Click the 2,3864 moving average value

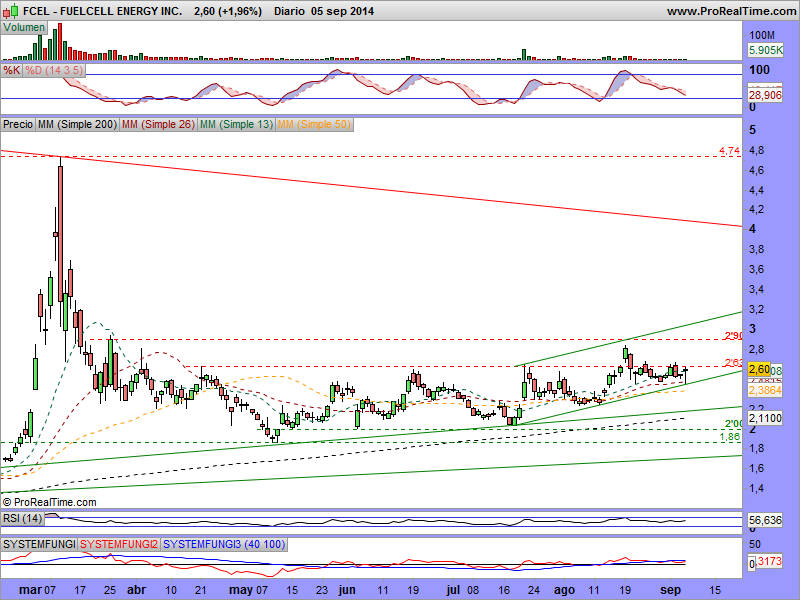pos(765,390)
